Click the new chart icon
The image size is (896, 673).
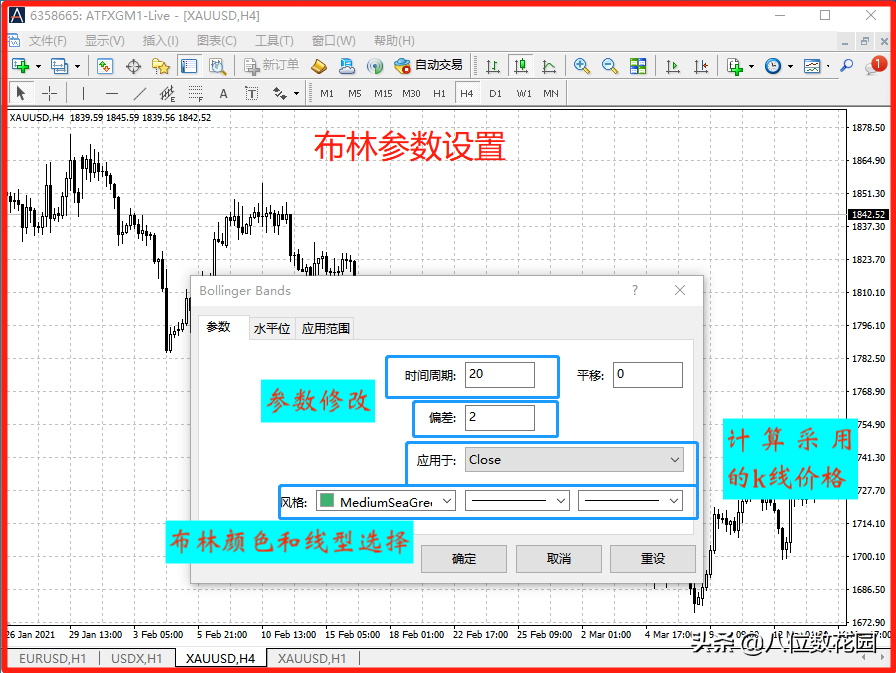coord(21,66)
